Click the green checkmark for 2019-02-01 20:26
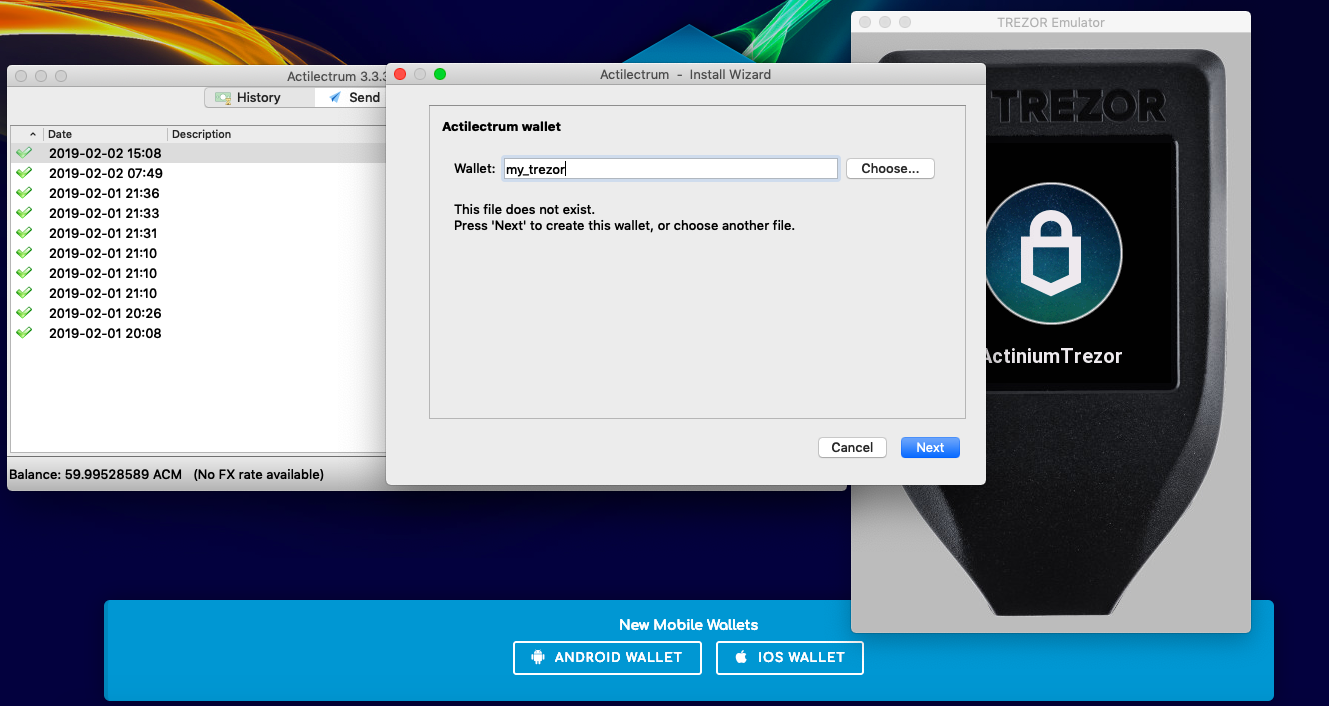The image size is (1329, 706). [x=24, y=313]
